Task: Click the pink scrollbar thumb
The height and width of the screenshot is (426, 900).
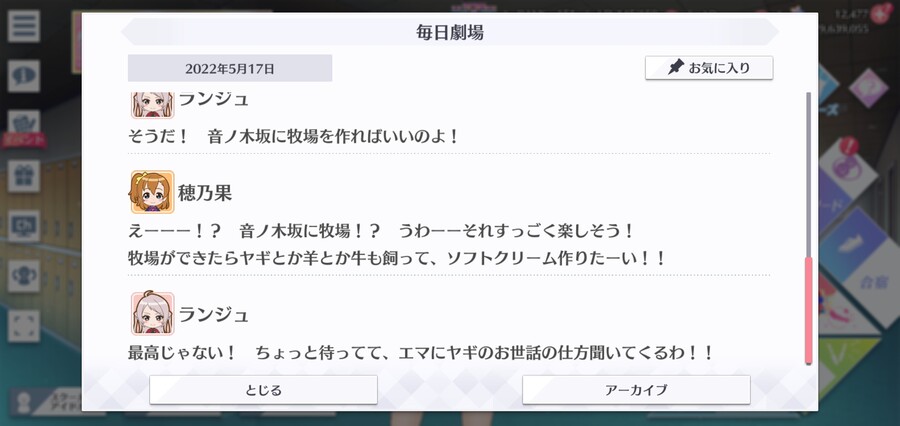Action: [x=809, y=311]
